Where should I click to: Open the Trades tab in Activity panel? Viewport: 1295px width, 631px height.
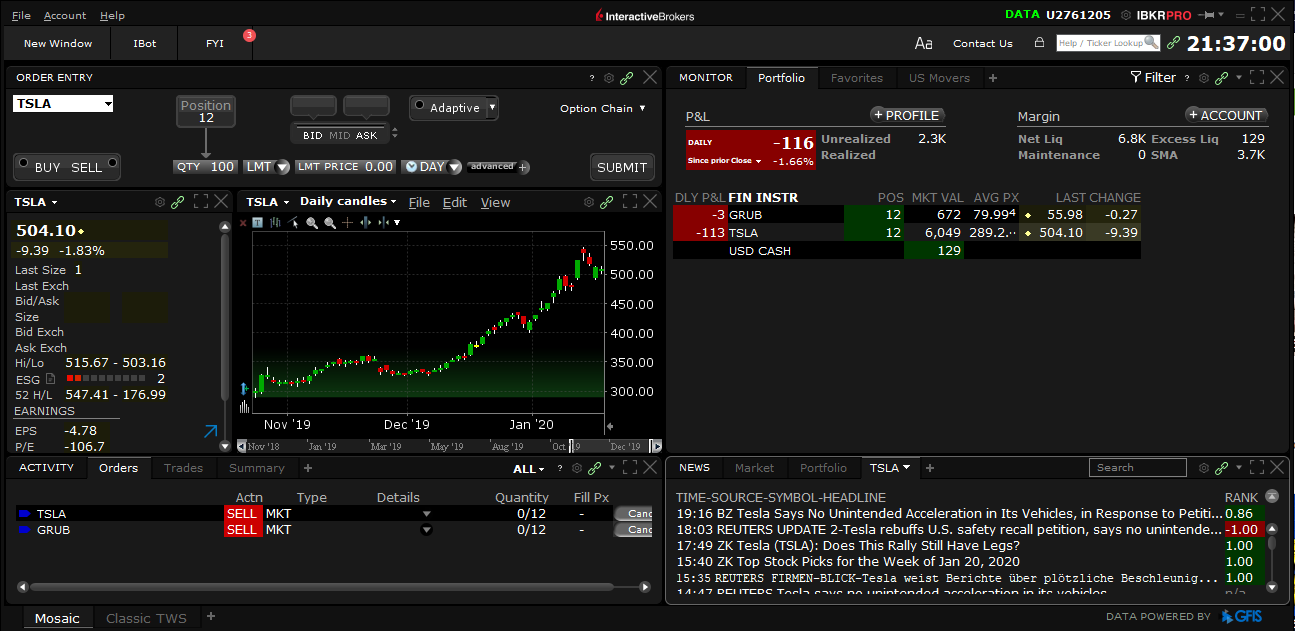[183, 468]
